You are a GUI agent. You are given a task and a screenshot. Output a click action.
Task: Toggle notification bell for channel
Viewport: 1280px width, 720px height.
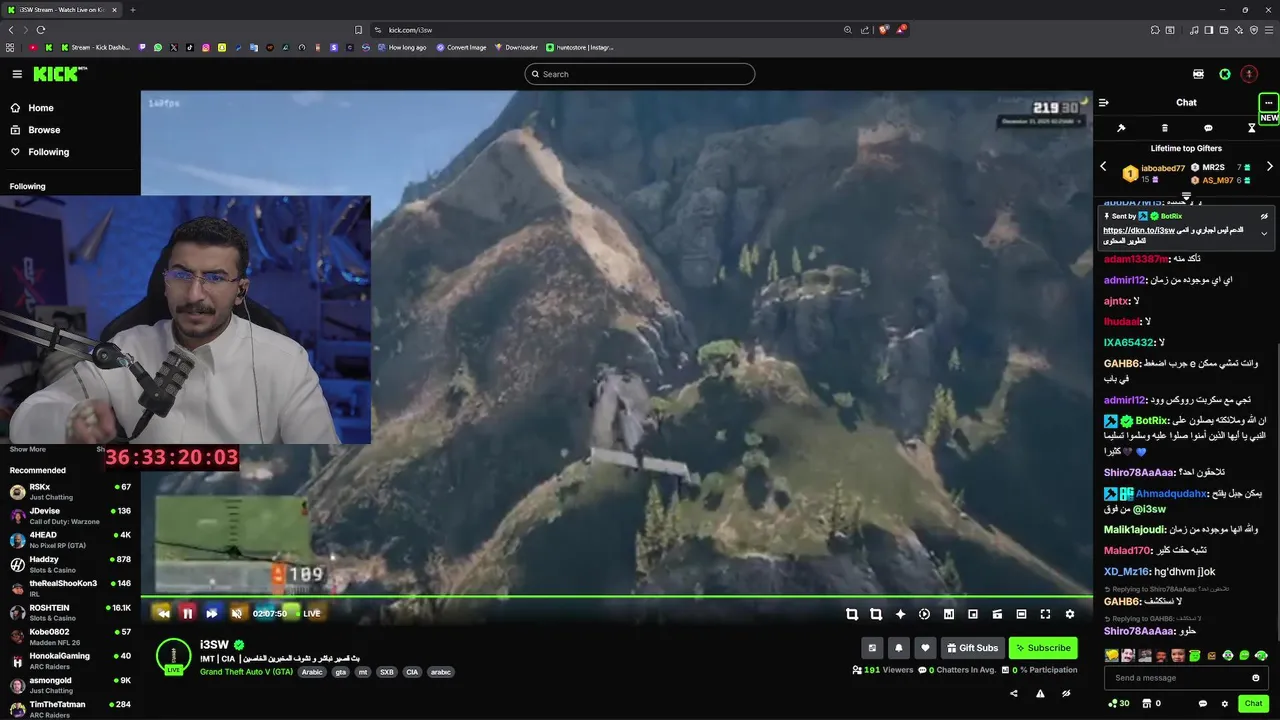(x=899, y=648)
